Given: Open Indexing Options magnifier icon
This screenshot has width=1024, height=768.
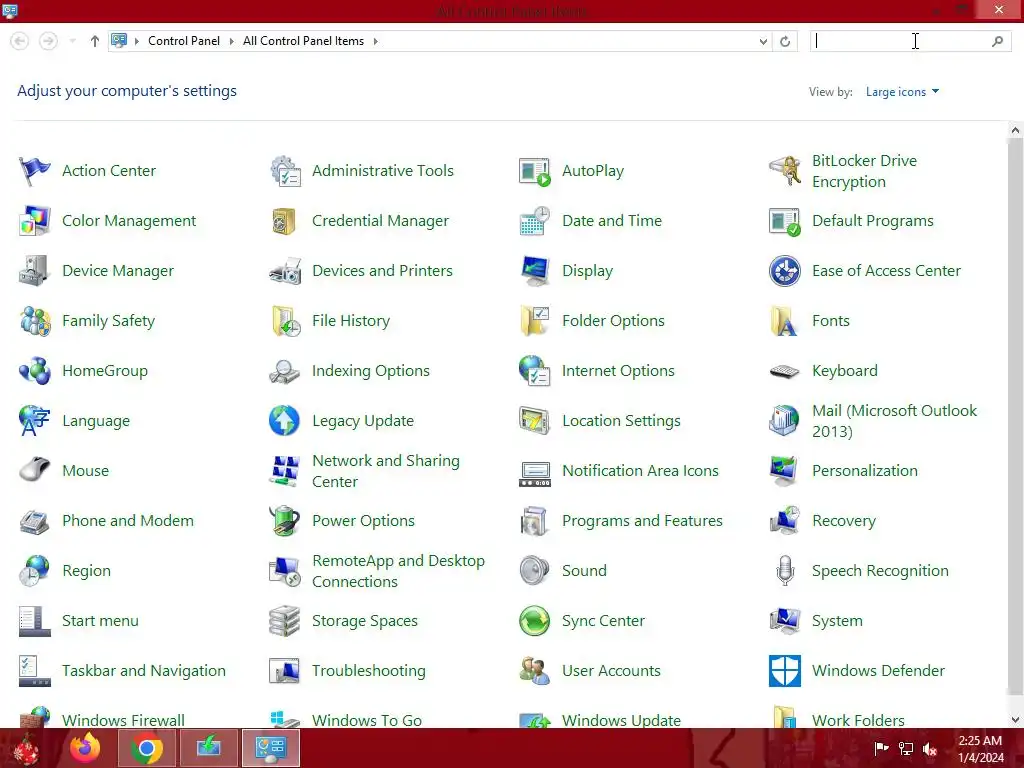Looking at the screenshot, I should pos(285,371).
